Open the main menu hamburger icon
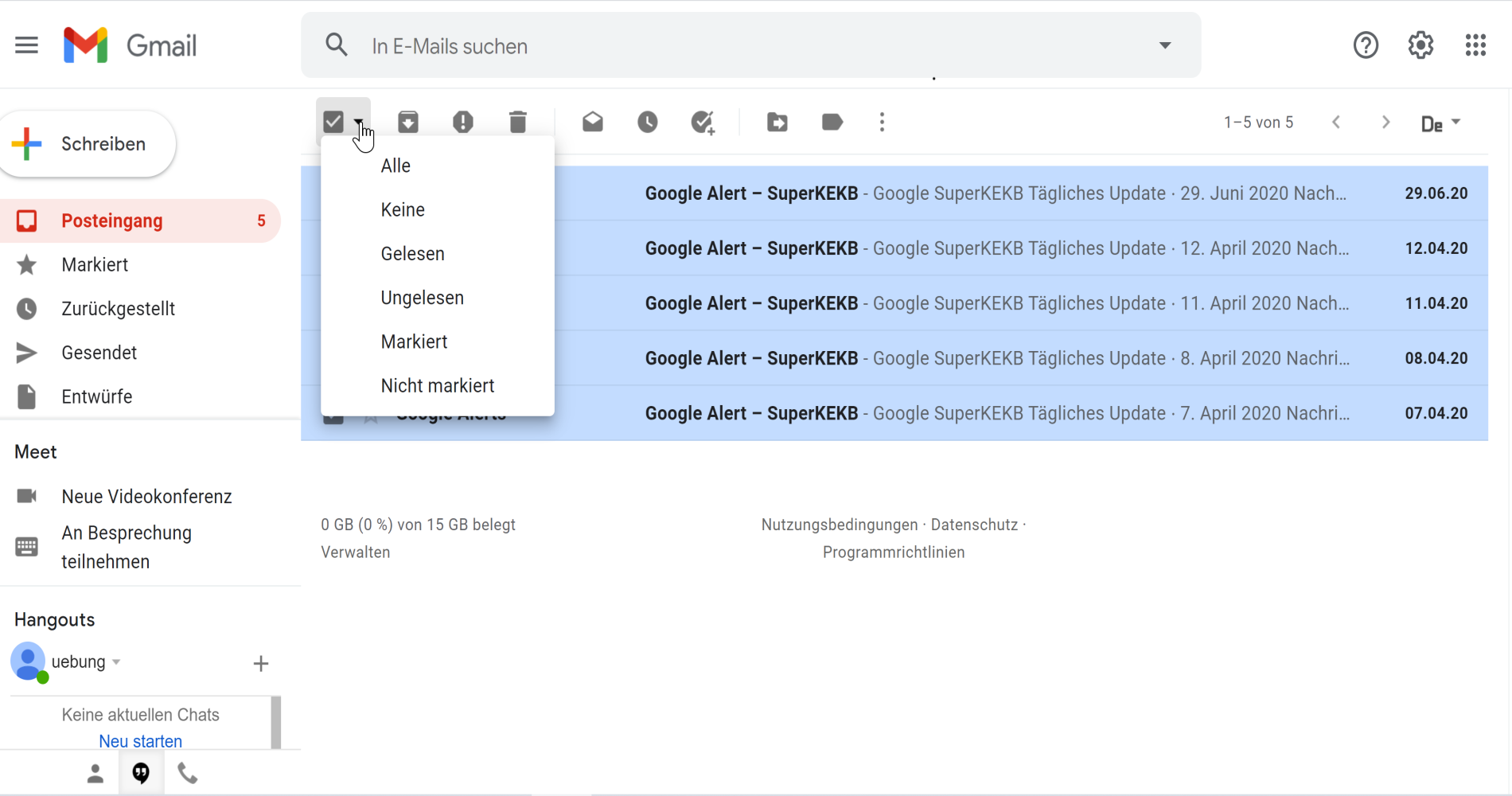Image resolution: width=1512 pixels, height=796 pixels. click(26, 45)
